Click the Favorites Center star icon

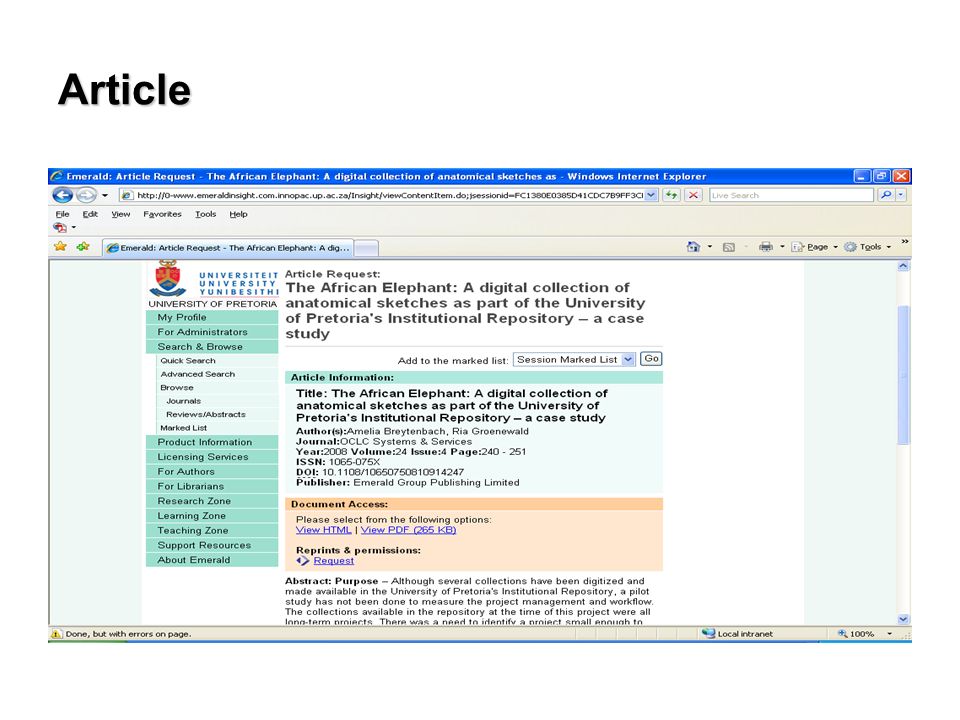60,246
